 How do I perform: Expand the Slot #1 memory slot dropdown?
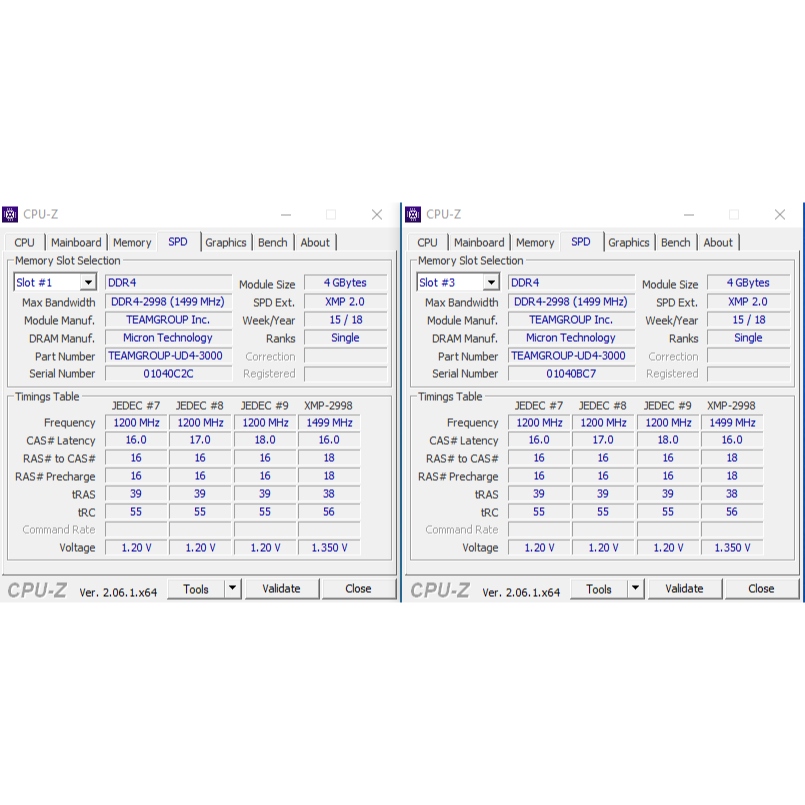87,283
